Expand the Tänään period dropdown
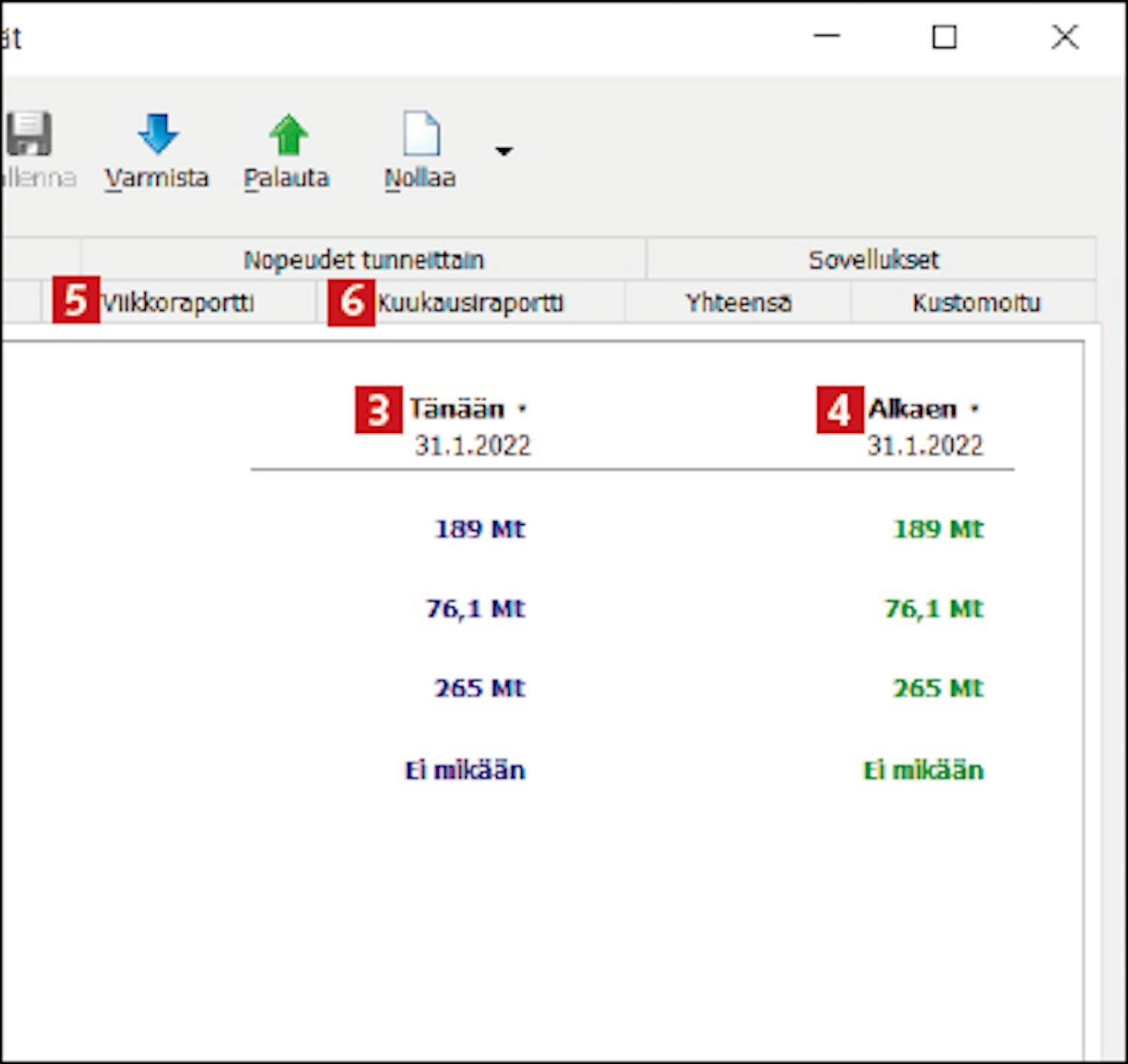Viewport: 1128px width, 1064px height. (522, 409)
